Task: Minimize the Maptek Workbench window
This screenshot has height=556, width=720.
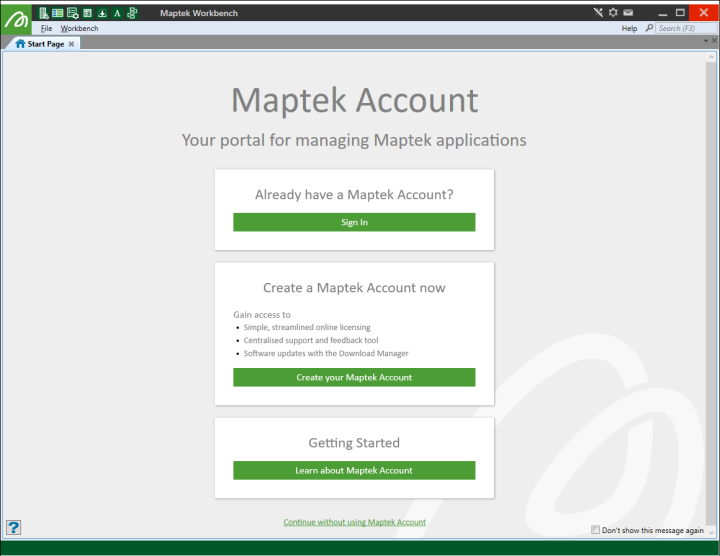Action: click(663, 13)
